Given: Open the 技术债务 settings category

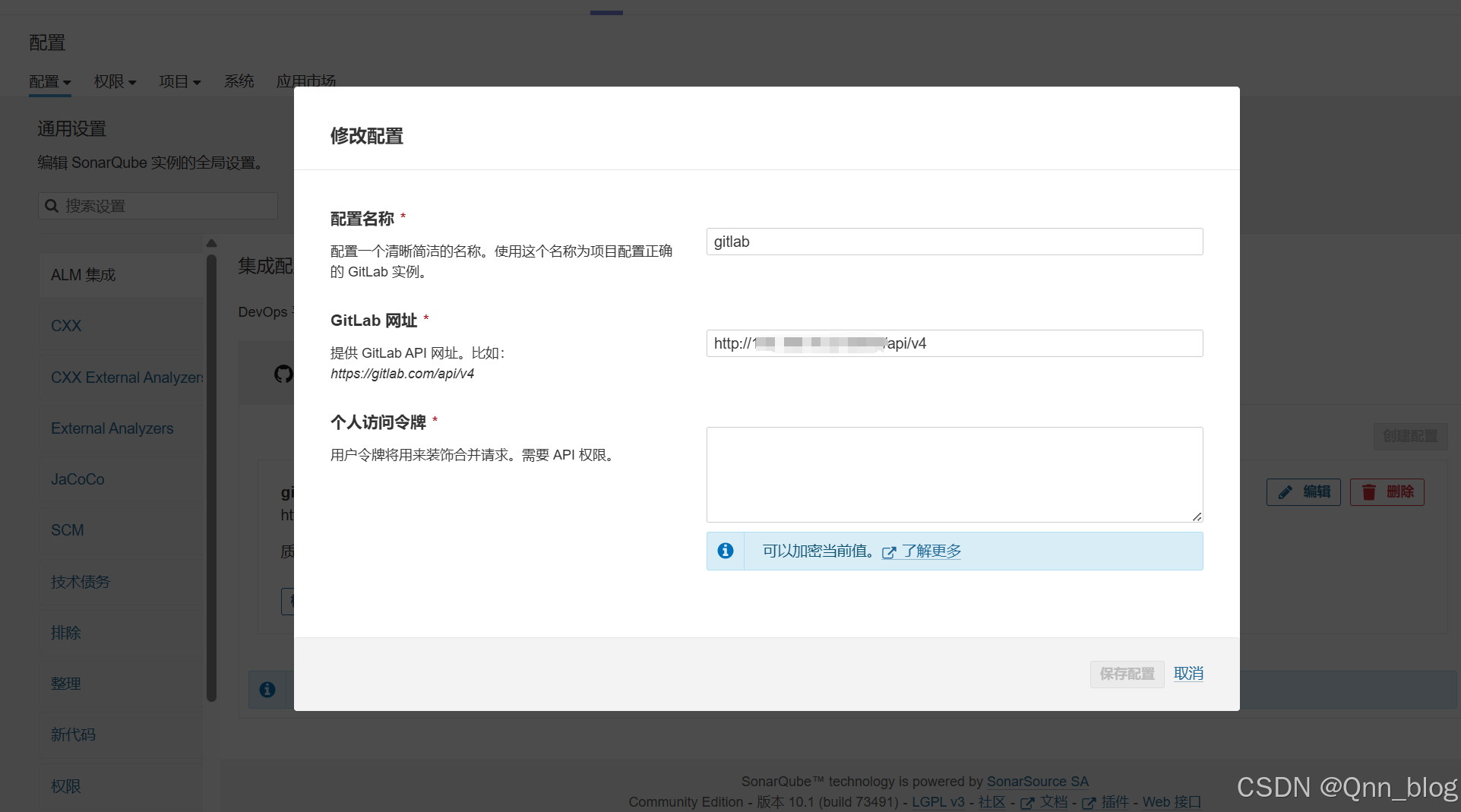Looking at the screenshot, I should point(122,582).
